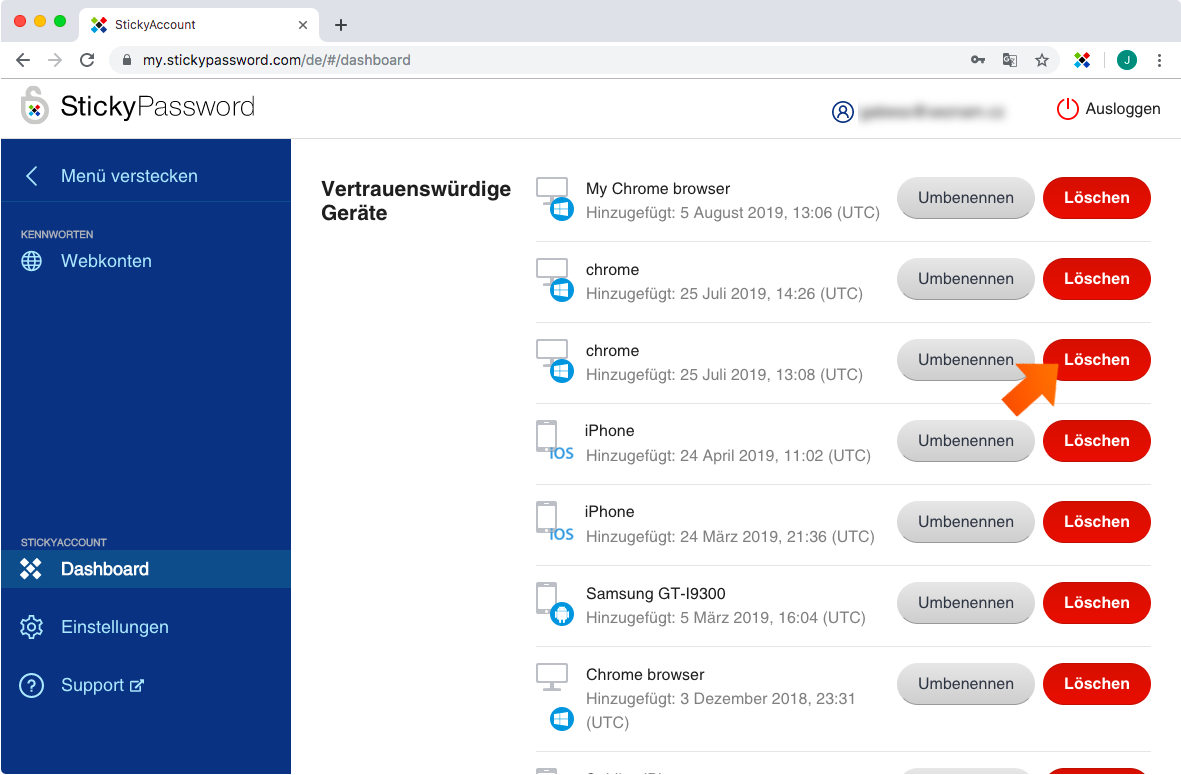Open saved passwords key icon
This screenshot has width=1181, height=775.
pos(978,60)
